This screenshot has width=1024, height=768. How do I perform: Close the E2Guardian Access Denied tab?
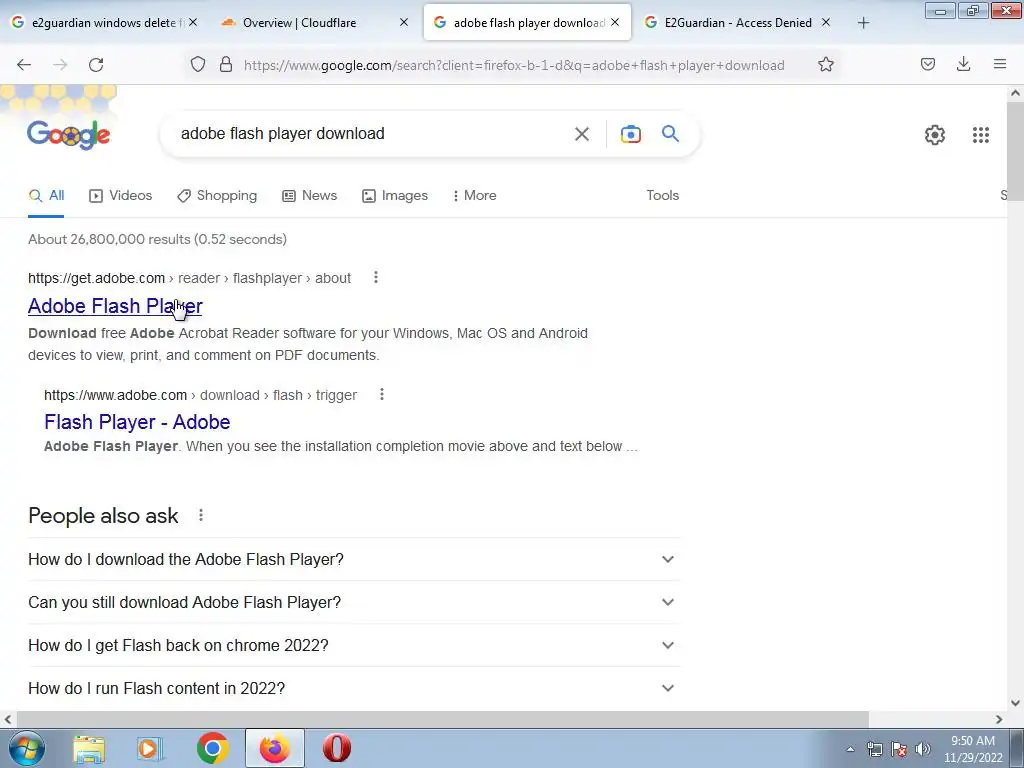[825, 23]
